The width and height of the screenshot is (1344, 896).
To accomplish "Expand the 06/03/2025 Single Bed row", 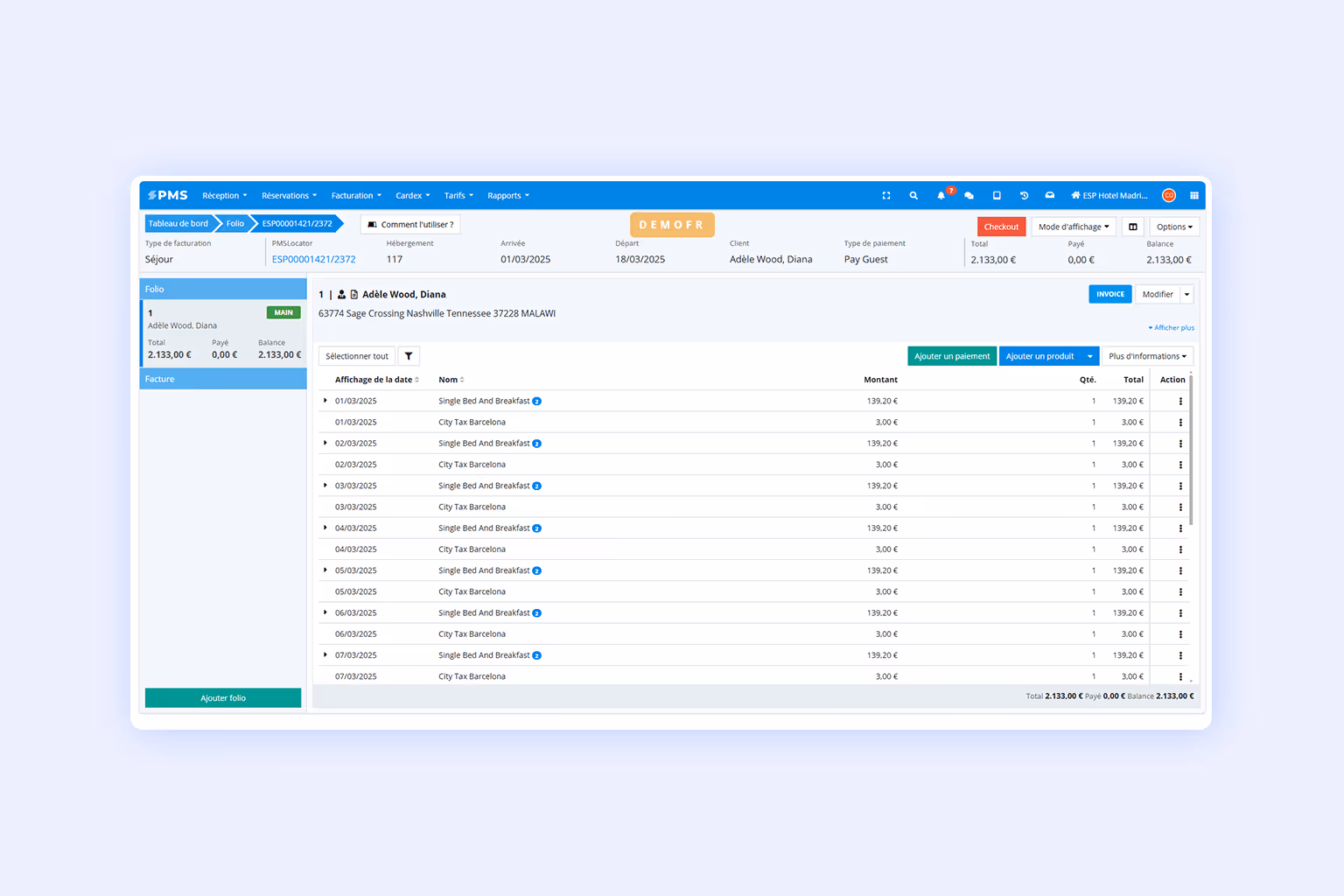I will click(x=325, y=612).
